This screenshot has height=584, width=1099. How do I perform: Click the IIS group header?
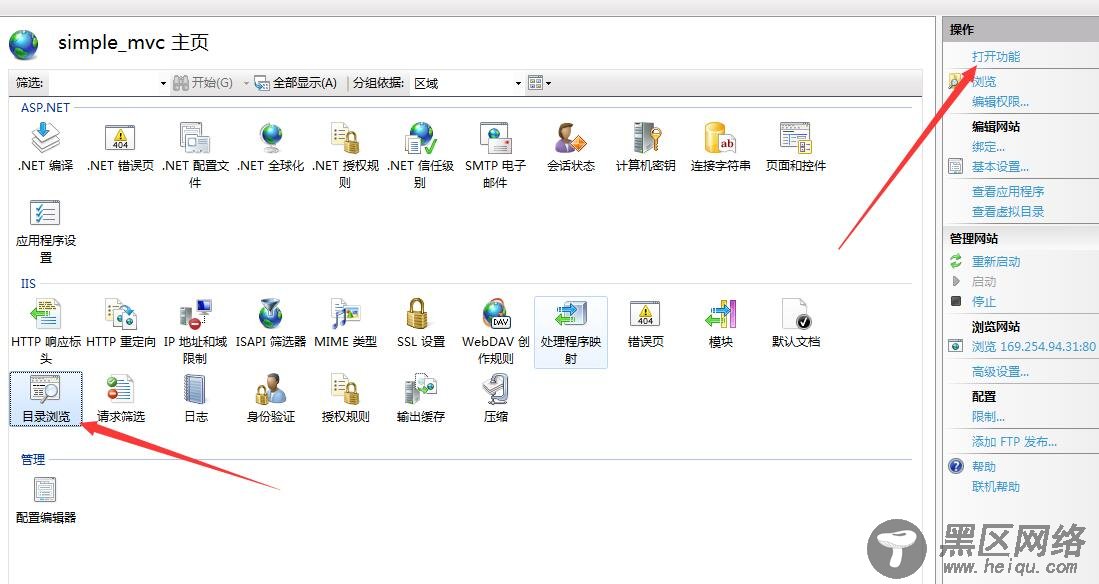click(x=28, y=283)
